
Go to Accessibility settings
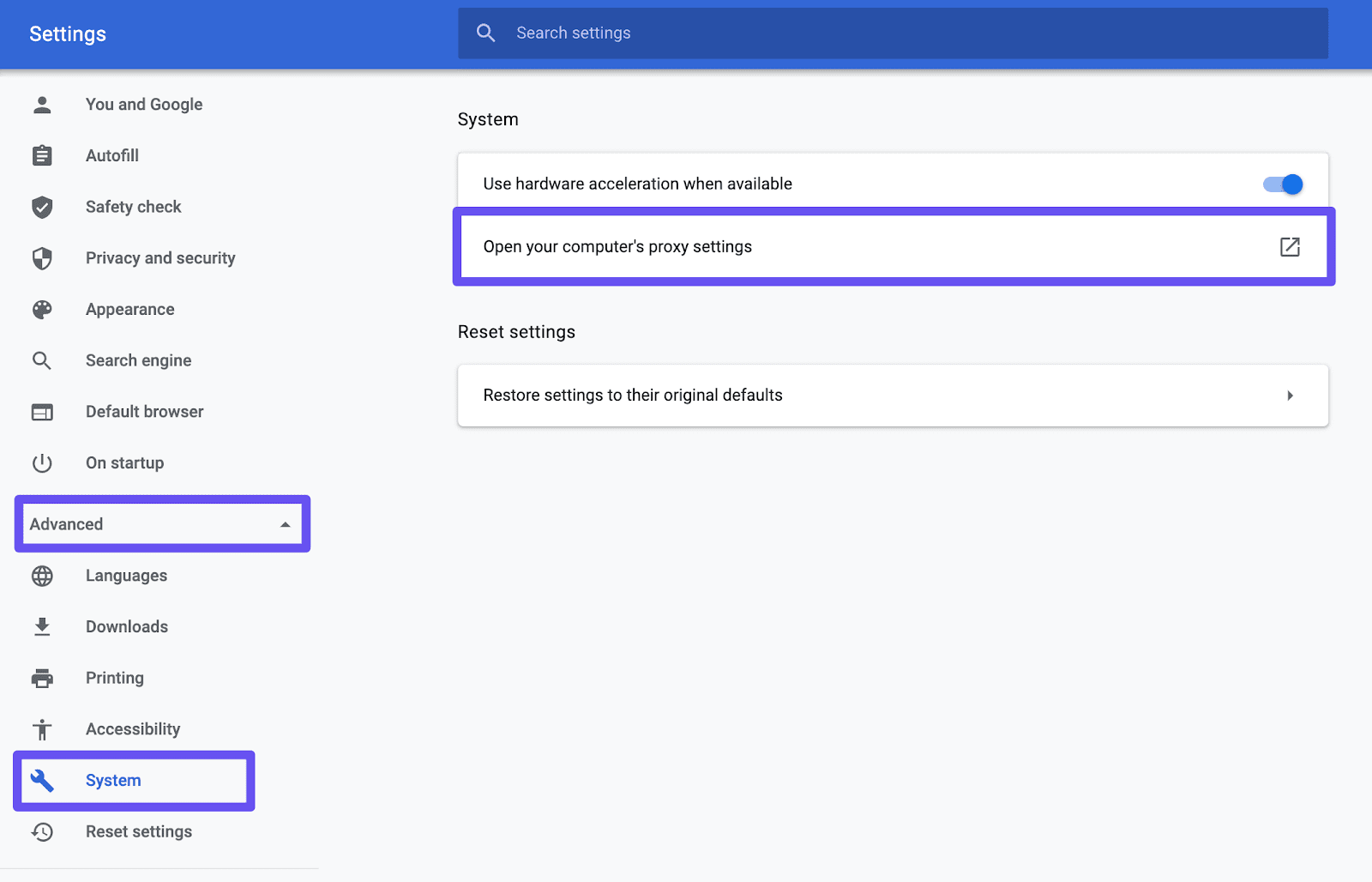point(133,728)
